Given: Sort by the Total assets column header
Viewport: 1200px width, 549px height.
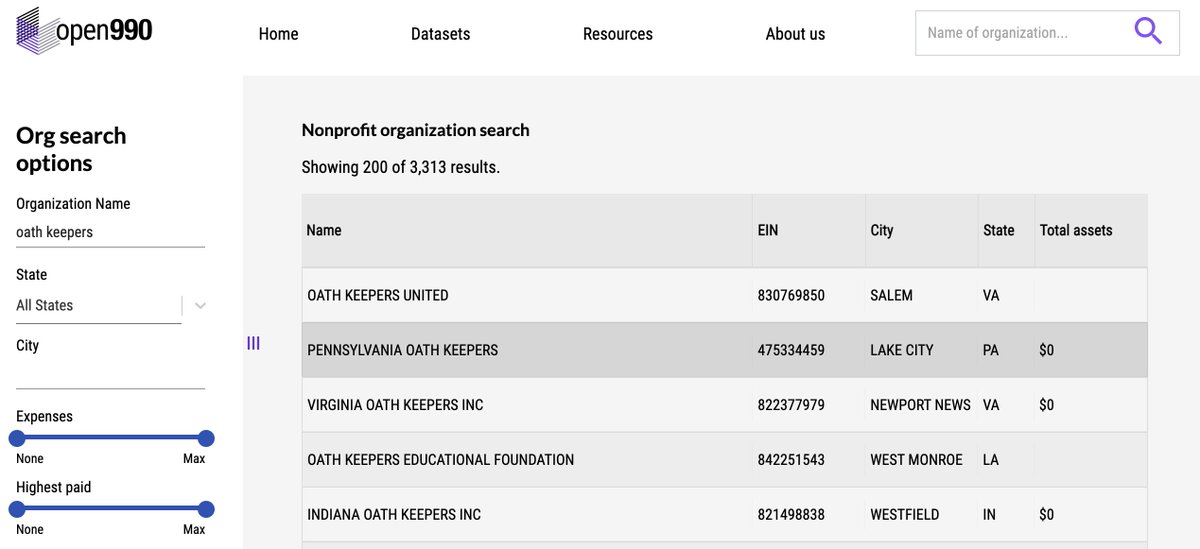Looking at the screenshot, I should [1076, 230].
